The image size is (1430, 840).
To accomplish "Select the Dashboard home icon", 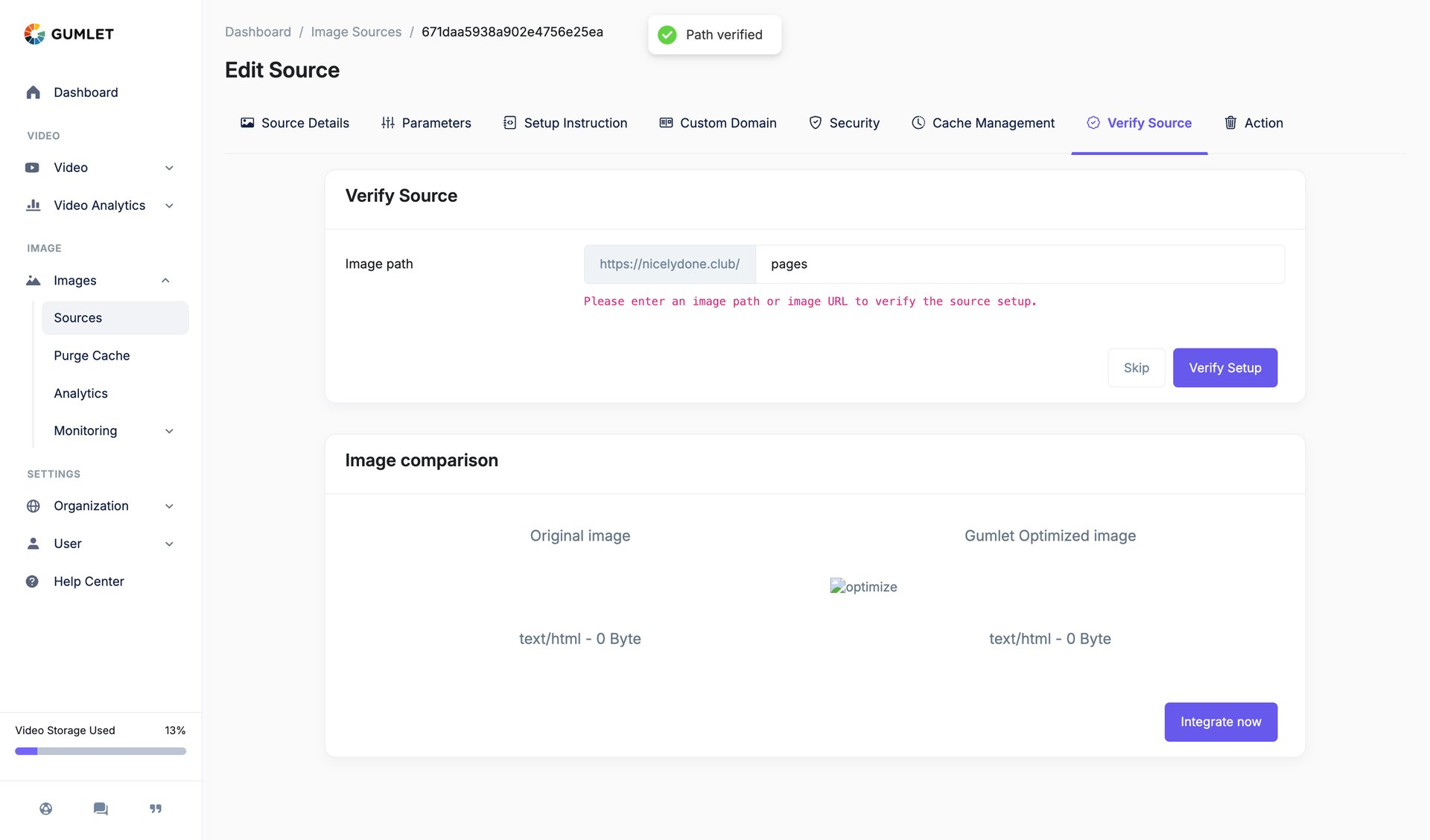I will (x=33, y=92).
